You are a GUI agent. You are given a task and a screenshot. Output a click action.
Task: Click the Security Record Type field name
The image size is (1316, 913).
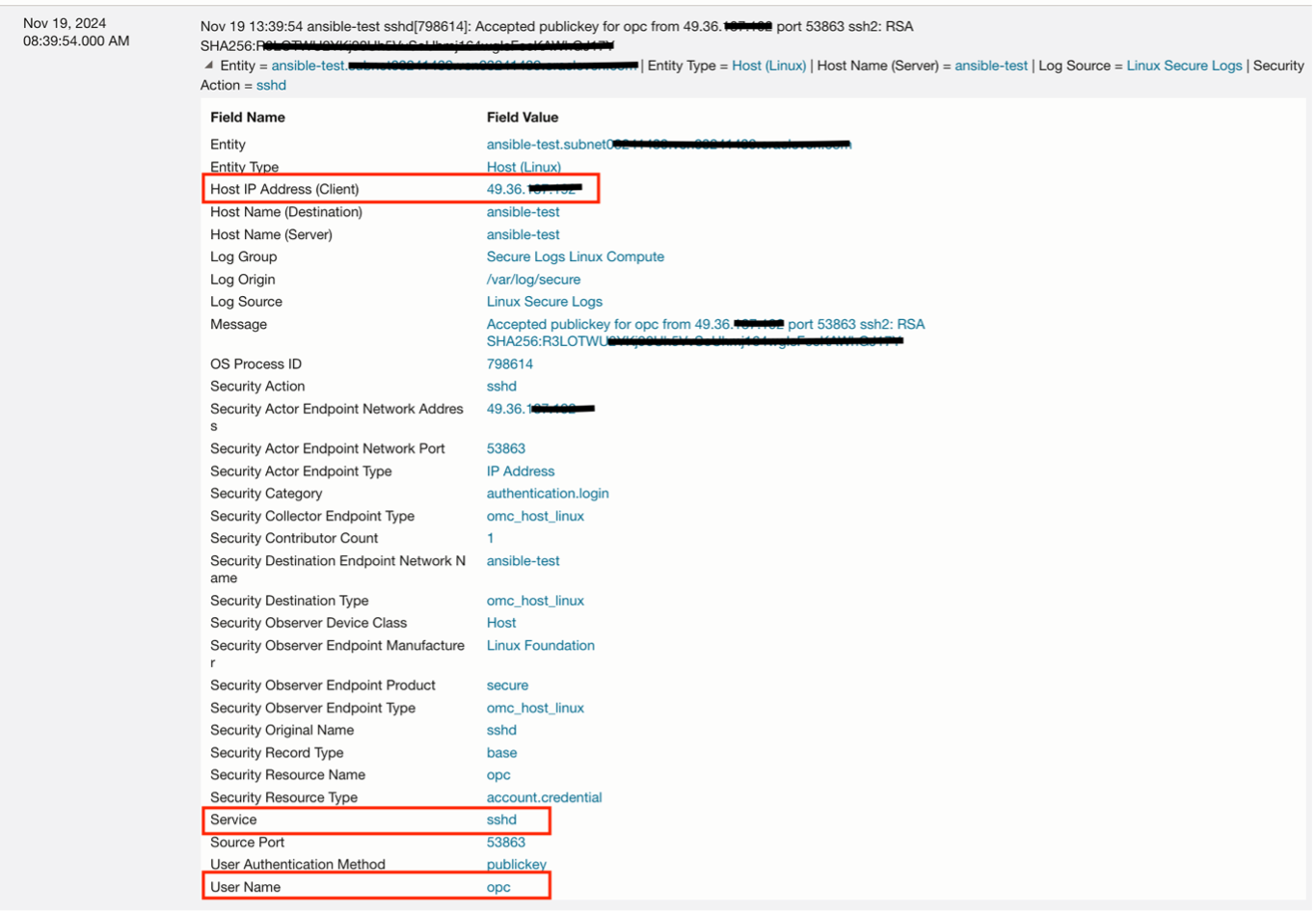tap(277, 753)
